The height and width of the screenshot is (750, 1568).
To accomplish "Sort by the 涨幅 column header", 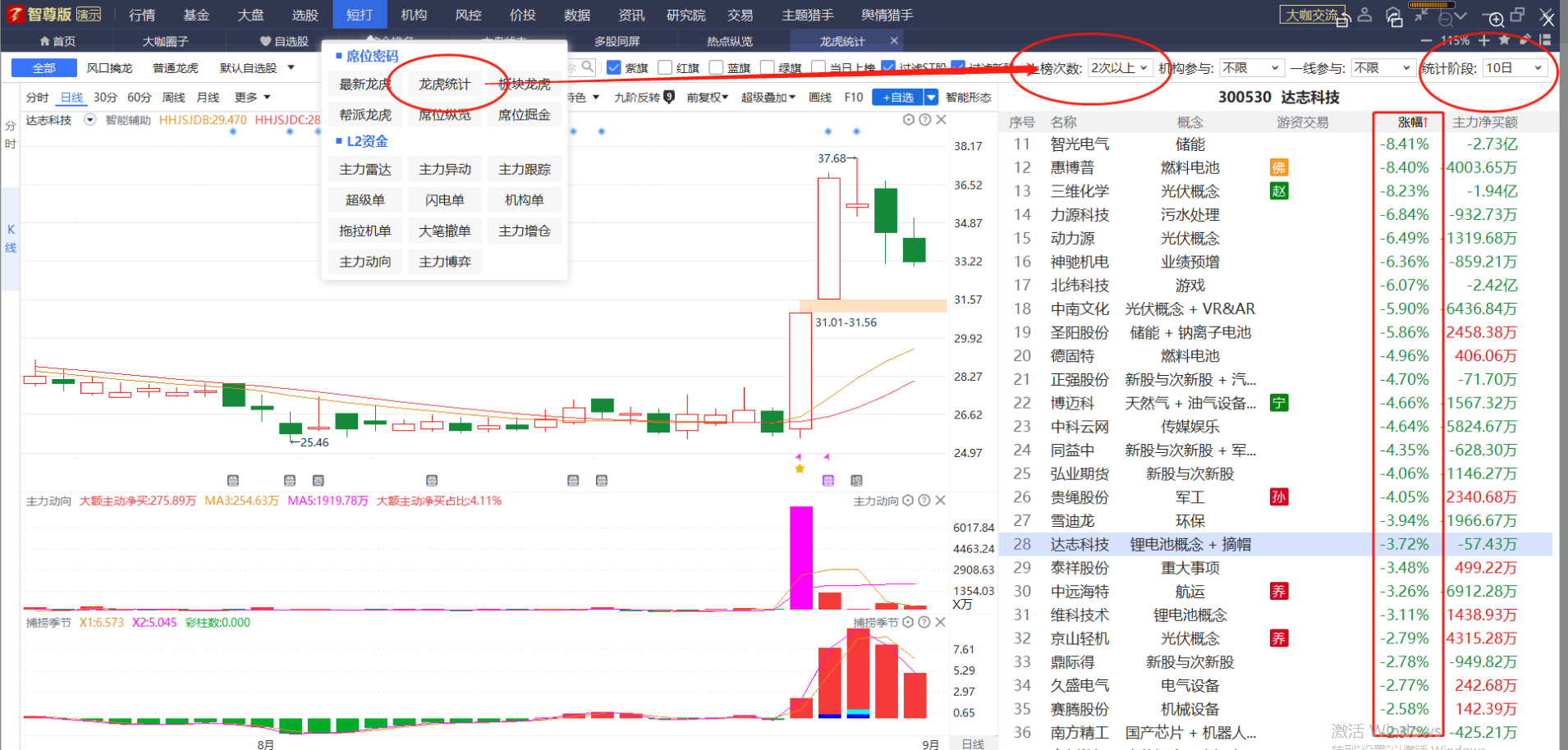I will coord(1413,121).
